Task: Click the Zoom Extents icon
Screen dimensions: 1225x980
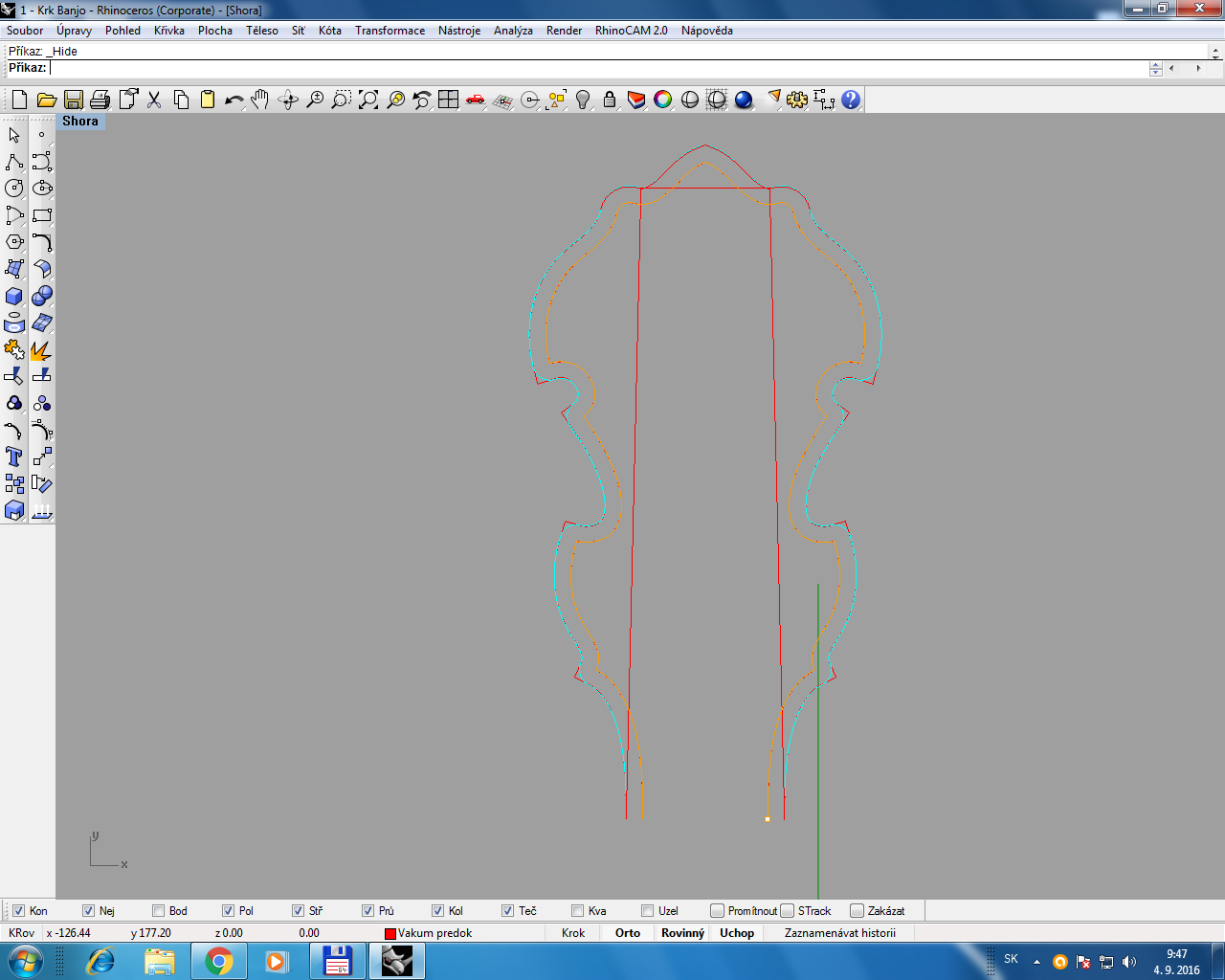Action: pyautogui.click(x=368, y=100)
